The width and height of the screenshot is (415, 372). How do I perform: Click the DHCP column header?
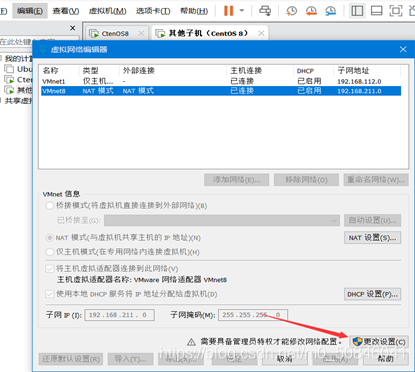pyautogui.click(x=305, y=71)
